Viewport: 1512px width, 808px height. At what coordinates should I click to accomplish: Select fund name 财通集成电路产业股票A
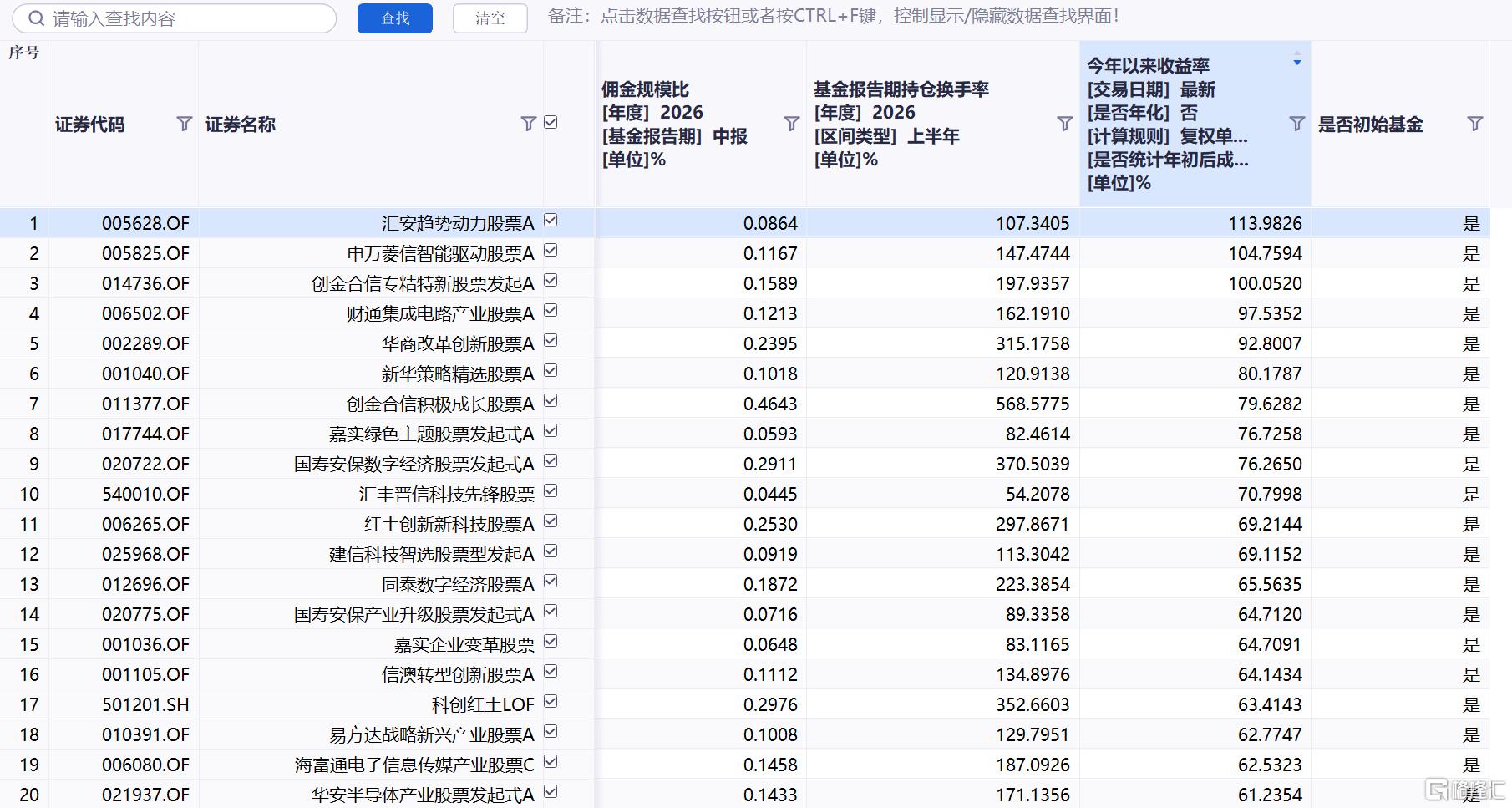[440, 314]
